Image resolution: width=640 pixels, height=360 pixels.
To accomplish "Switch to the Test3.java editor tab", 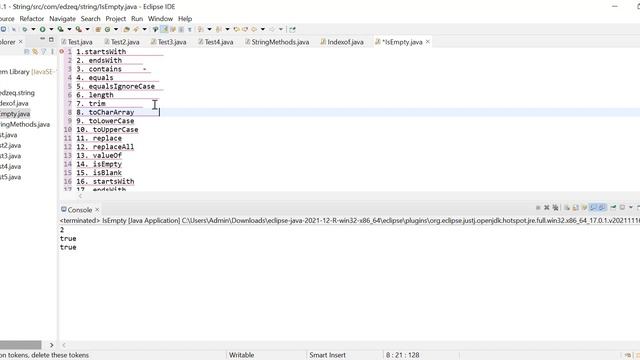I will (x=169, y=42).
